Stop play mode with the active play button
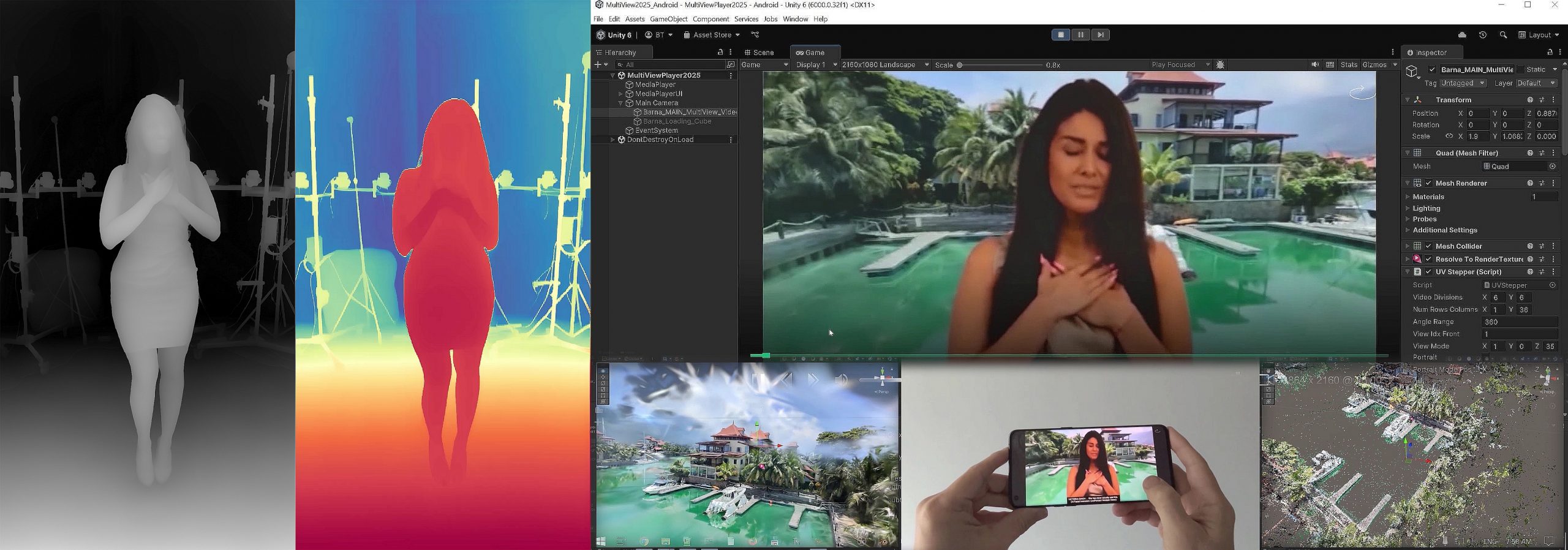 tap(1061, 35)
